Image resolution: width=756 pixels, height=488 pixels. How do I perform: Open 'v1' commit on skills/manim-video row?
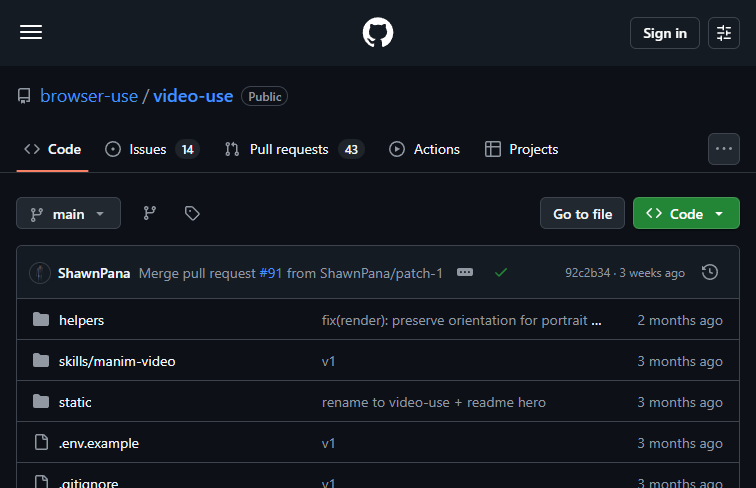pos(328,361)
